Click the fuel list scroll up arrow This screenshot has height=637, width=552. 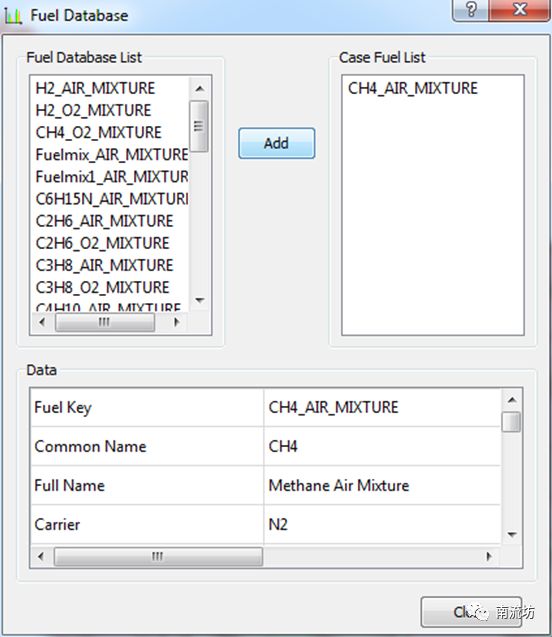pyautogui.click(x=199, y=88)
